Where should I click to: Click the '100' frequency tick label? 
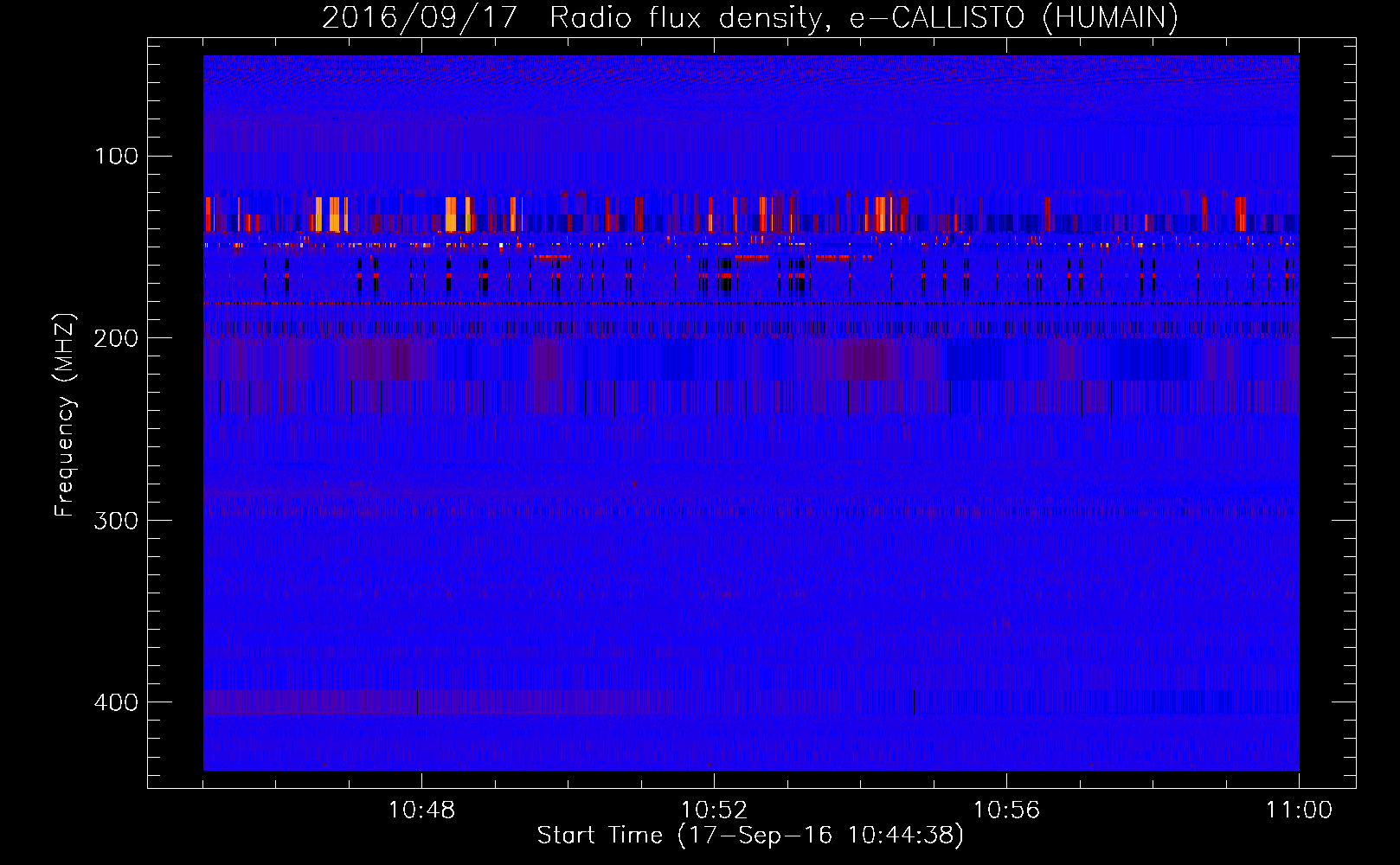[x=117, y=157]
